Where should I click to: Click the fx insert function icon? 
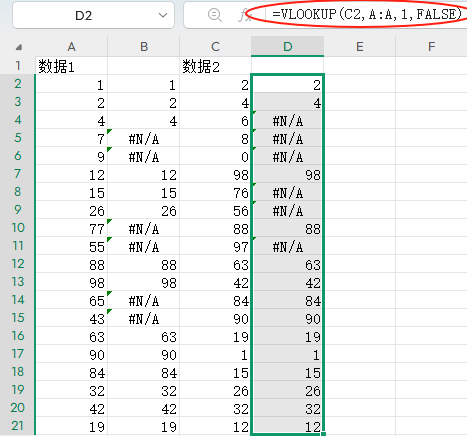(244, 15)
